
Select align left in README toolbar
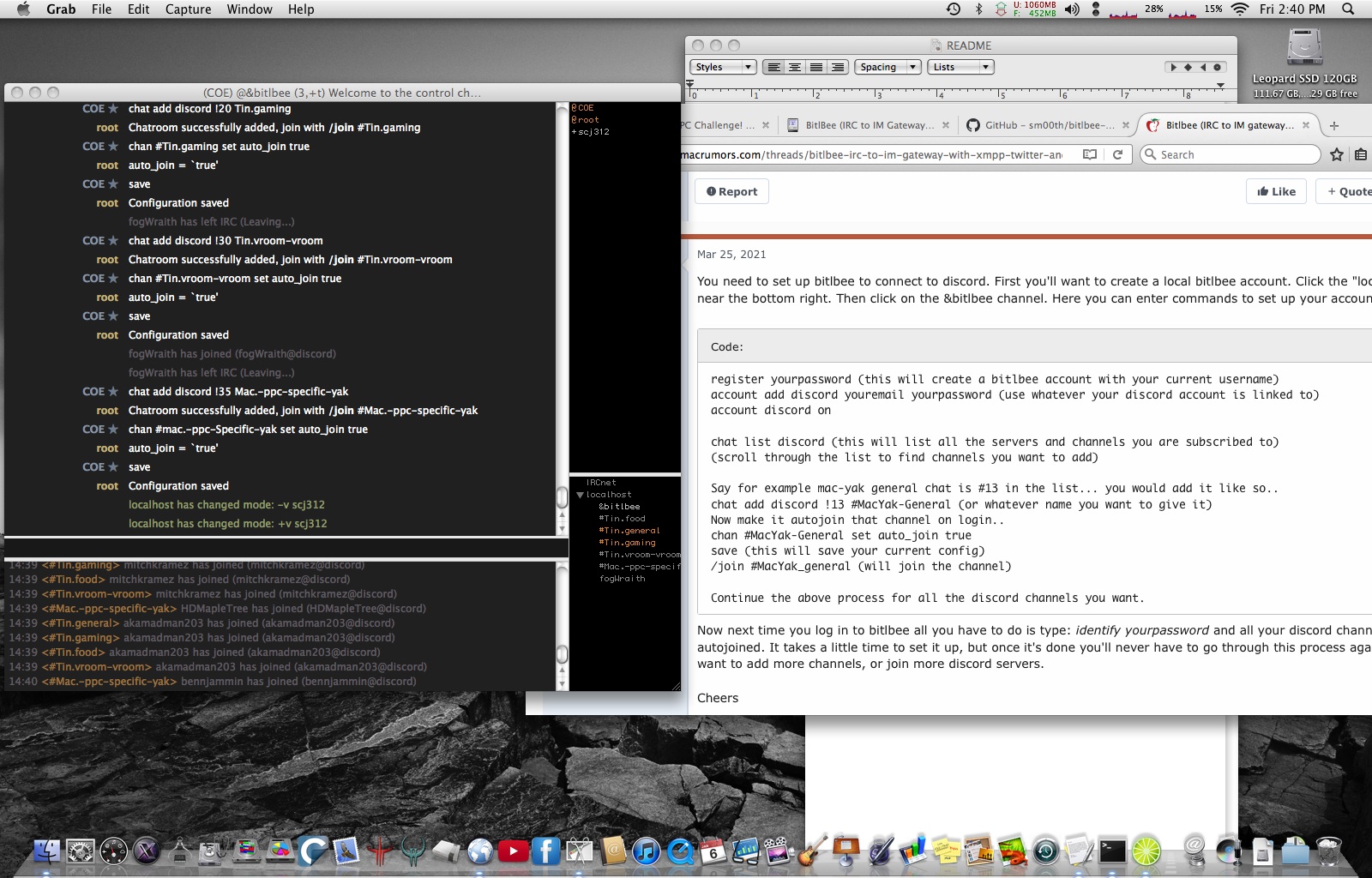click(773, 67)
